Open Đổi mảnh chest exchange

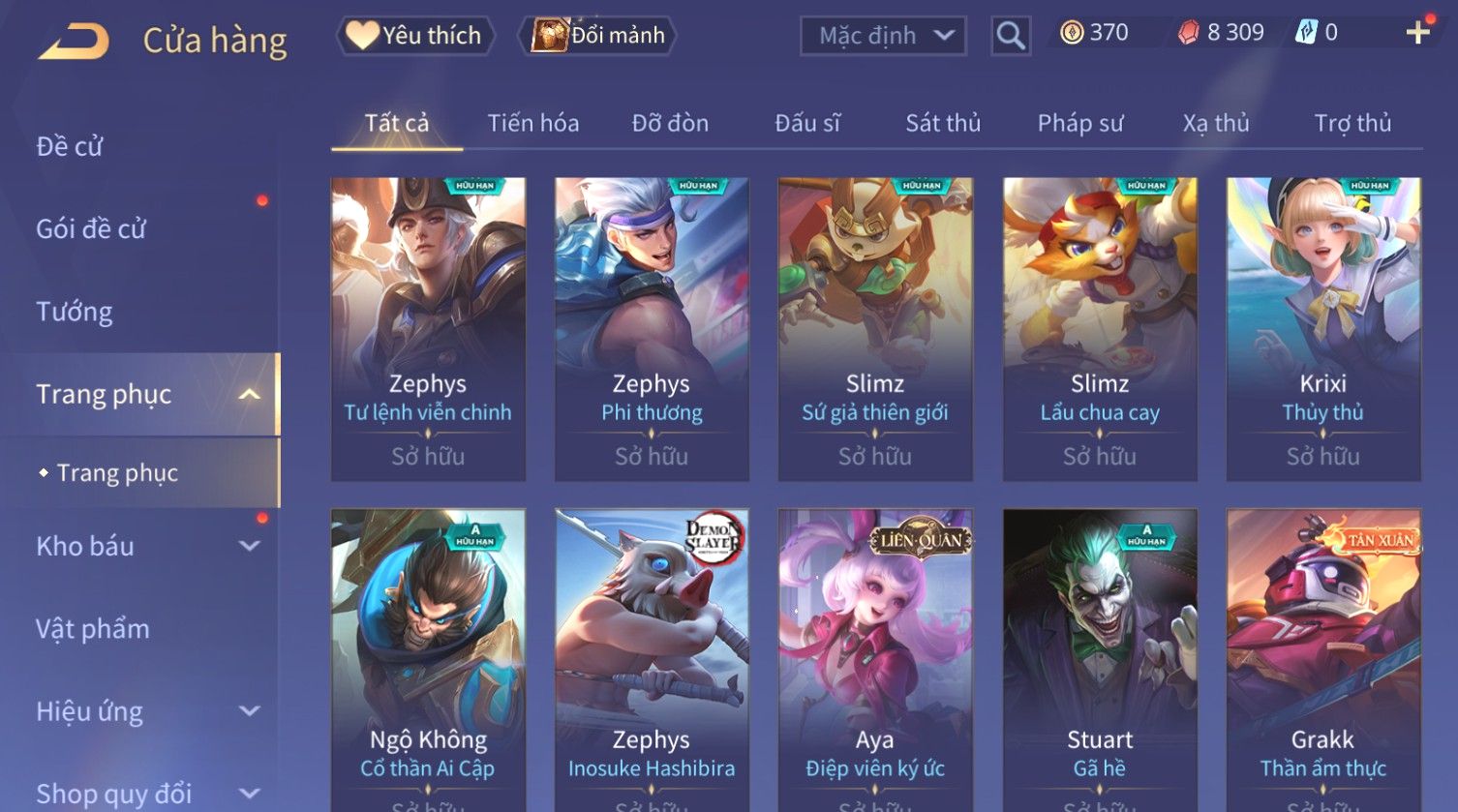596,36
